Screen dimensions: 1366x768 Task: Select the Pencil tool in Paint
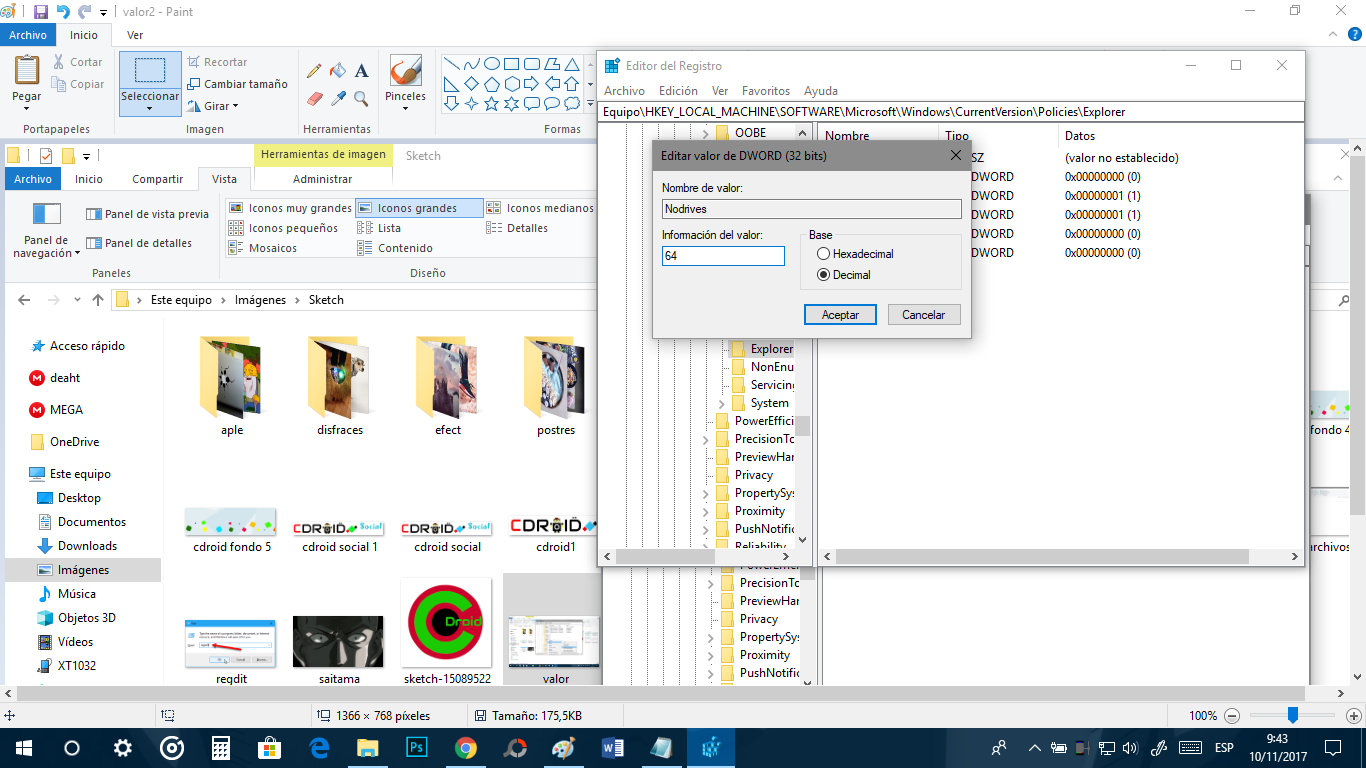coord(314,71)
